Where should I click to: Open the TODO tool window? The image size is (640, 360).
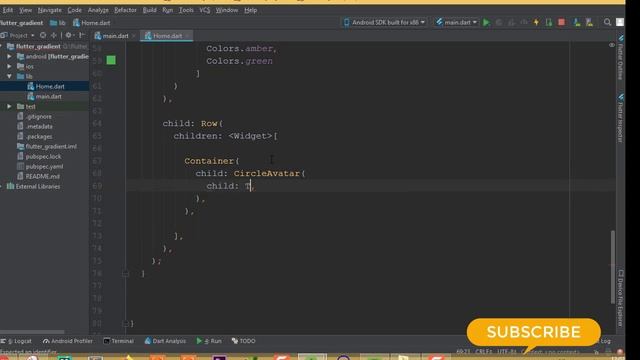tap(243, 341)
